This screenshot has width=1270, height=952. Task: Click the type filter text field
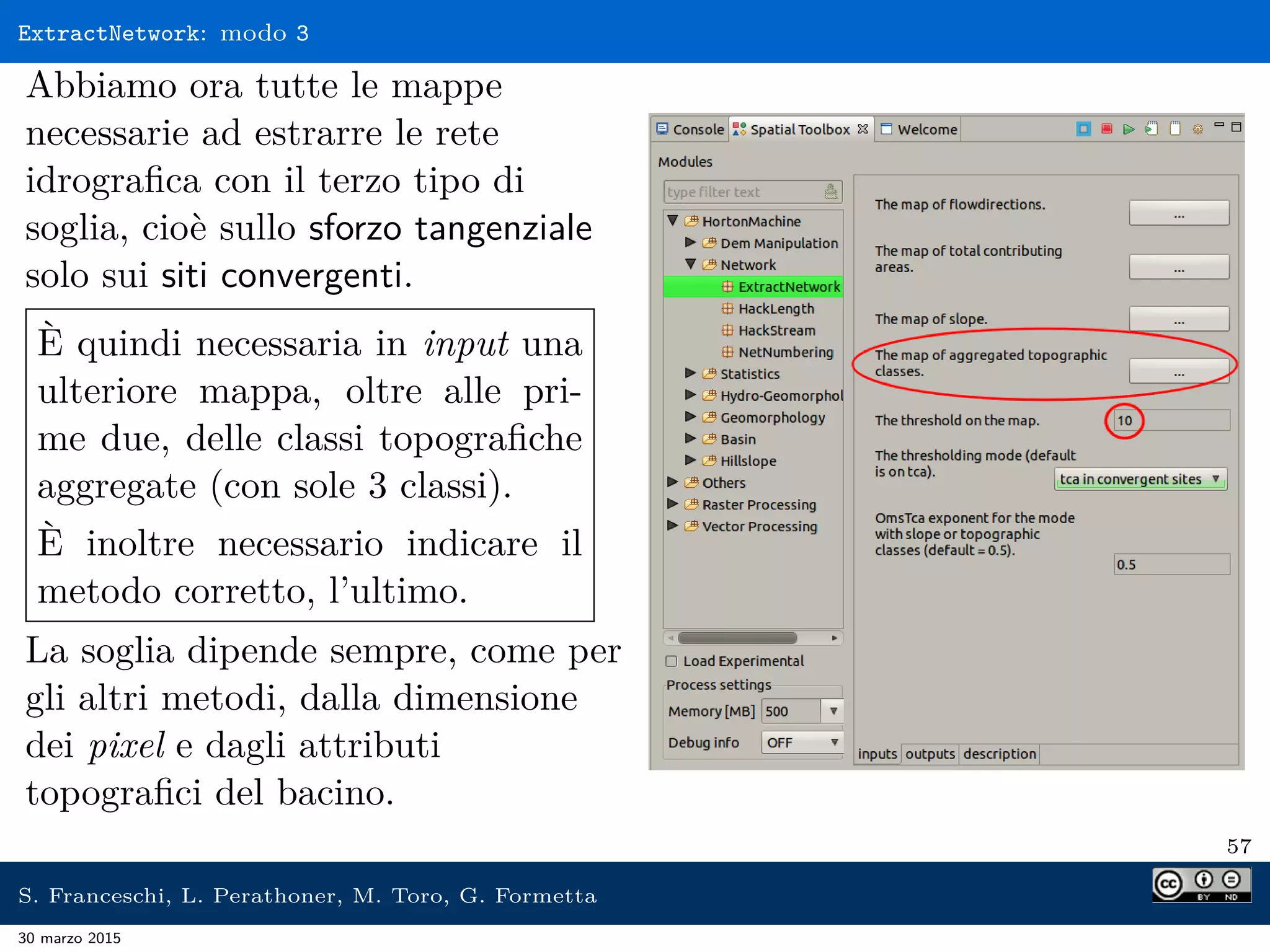click(752, 192)
